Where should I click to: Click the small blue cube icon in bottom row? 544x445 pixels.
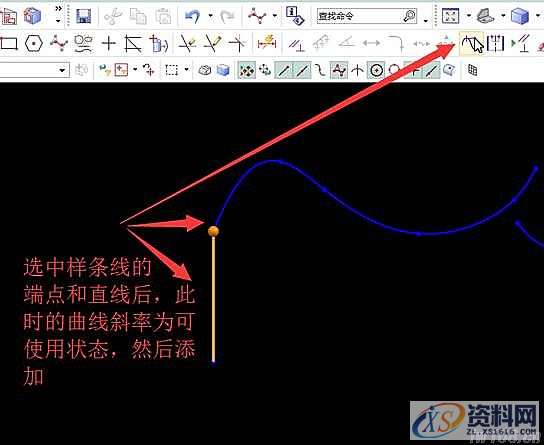pos(223,70)
